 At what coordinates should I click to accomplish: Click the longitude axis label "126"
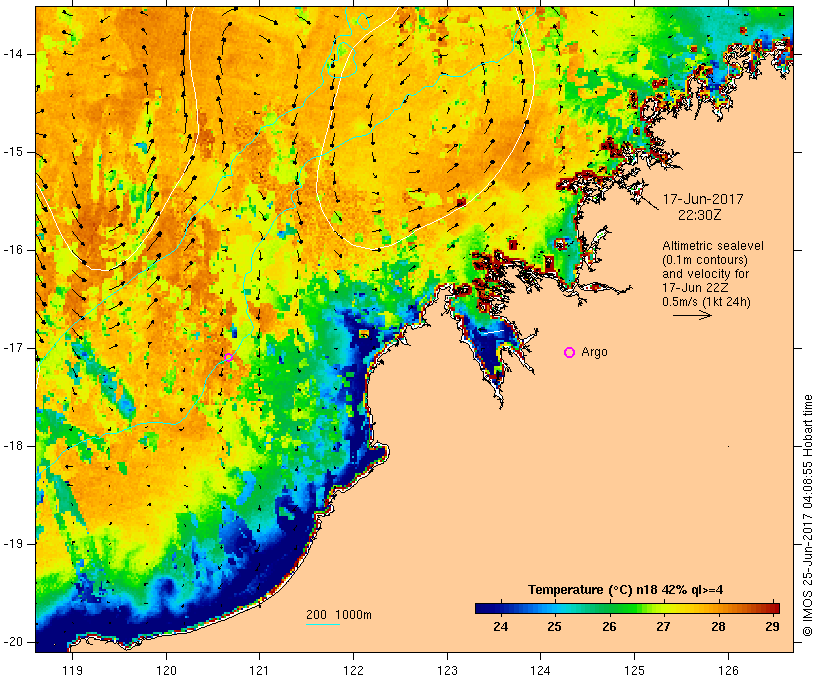coord(728,670)
